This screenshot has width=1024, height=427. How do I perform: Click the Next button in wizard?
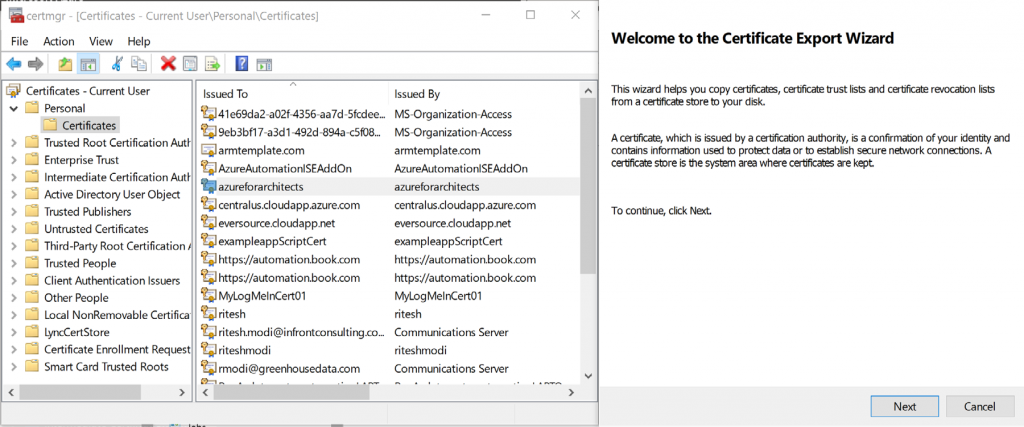coord(904,406)
